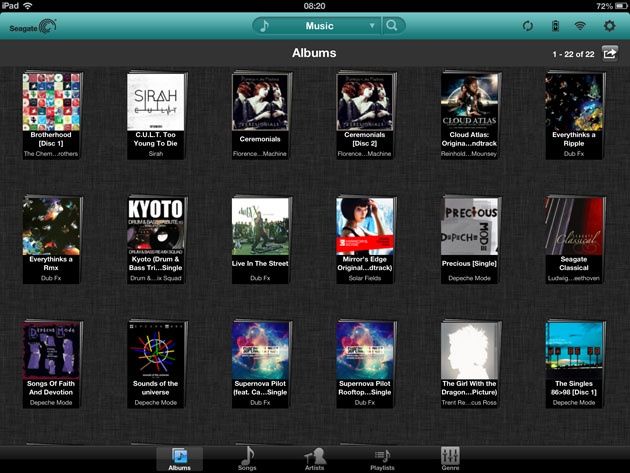Image resolution: width=630 pixels, height=473 pixels.
Task: Open the C.U.L.T. Too Young To Die album
Action: click(156, 116)
